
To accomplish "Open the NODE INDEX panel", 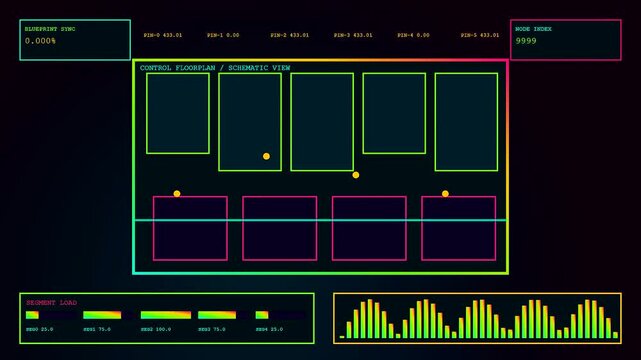I will 566,40.
